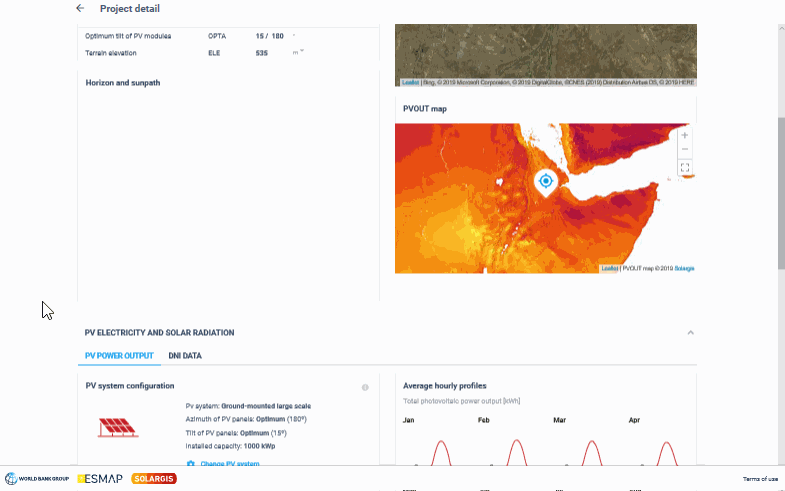The width and height of the screenshot is (785, 491).
Task: Click the Solargis logo in the footer
Action: (x=154, y=479)
